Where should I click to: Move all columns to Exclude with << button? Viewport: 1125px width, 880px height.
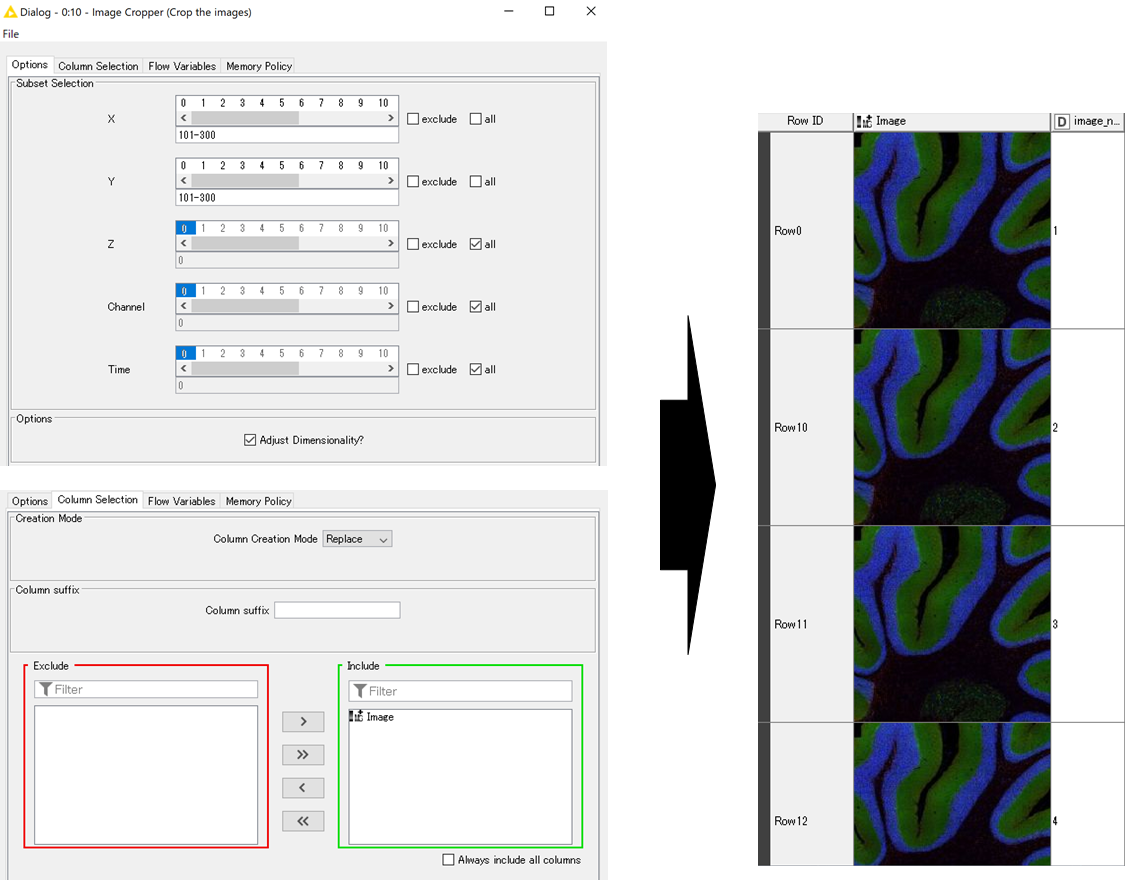pos(303,821)
